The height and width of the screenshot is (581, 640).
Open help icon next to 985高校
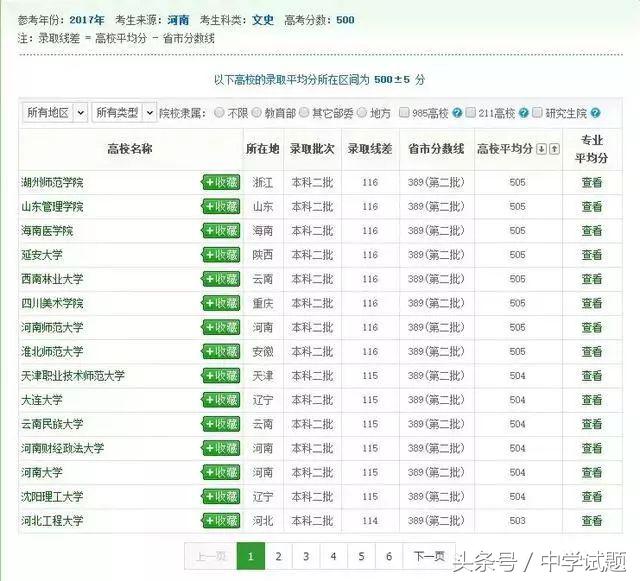[457, 113]
